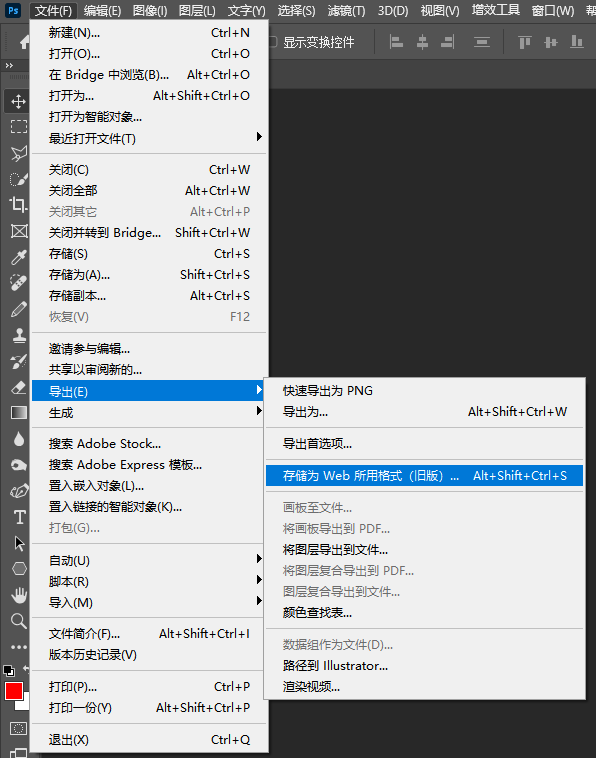Expand the 导入(M) submenu
The image size is (596, 758).
pos(148,602)
